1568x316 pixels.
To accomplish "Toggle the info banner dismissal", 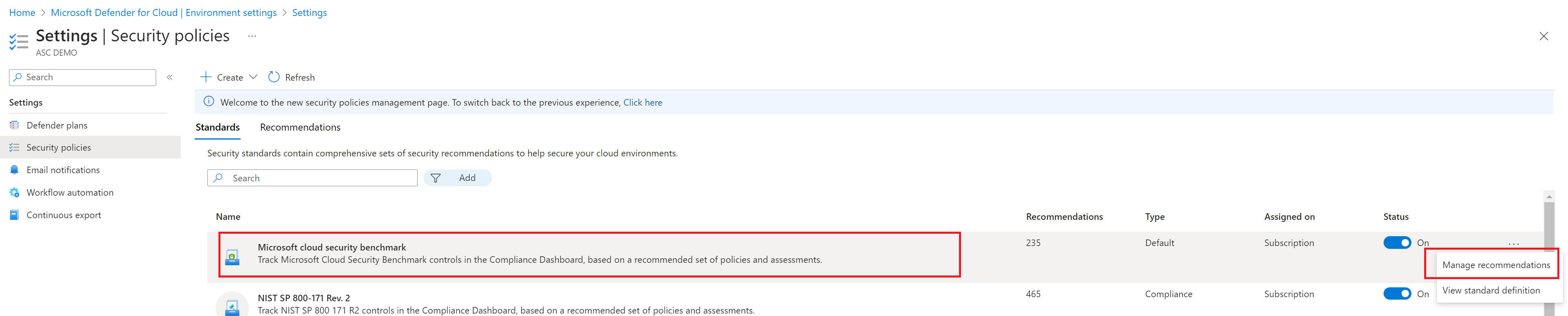I will click(209, 102).
